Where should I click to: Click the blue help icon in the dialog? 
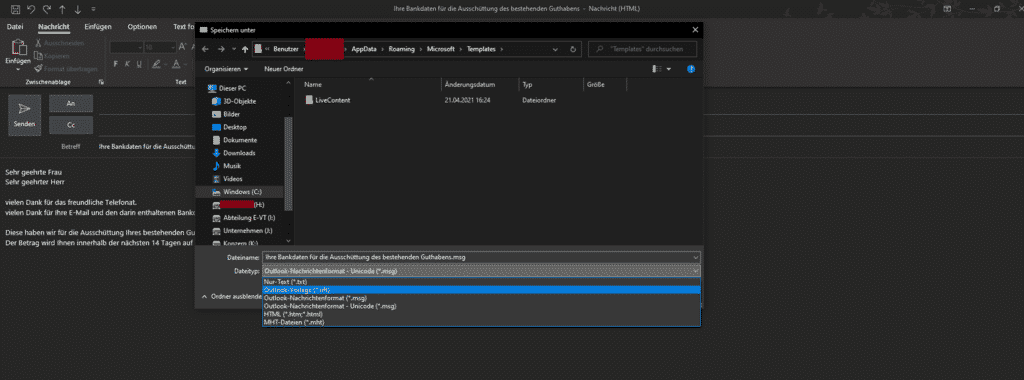click(x=691, y=69)
